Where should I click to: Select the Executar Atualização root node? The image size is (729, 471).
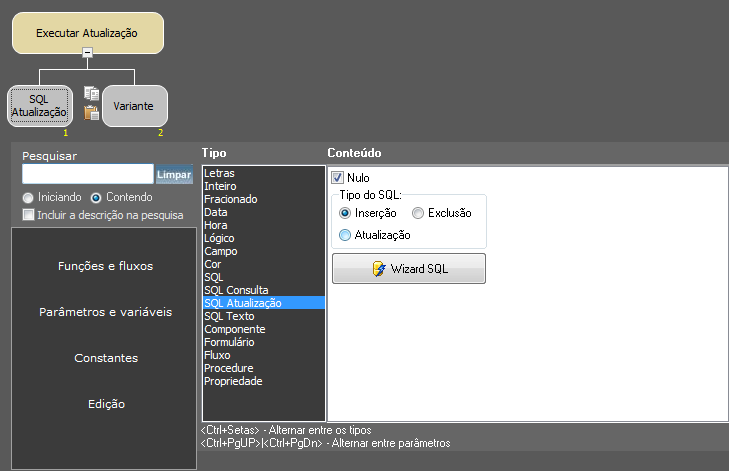click(87, 33)
